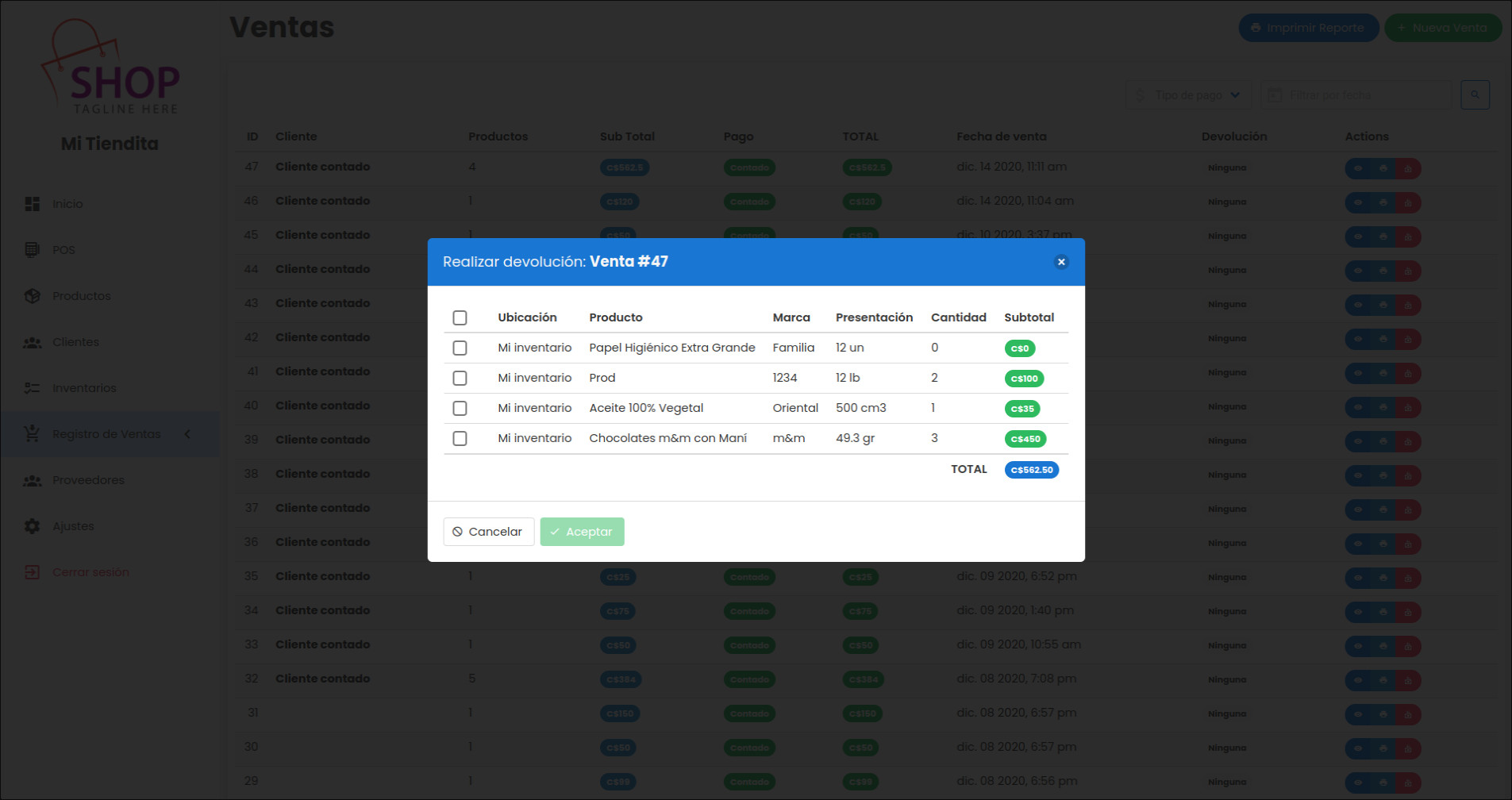Image resolution: width=1512 pixels, height=800 pixels.
Task: Collapse the Registro de Ventas chevron
Action: click(x=187, y=434)
